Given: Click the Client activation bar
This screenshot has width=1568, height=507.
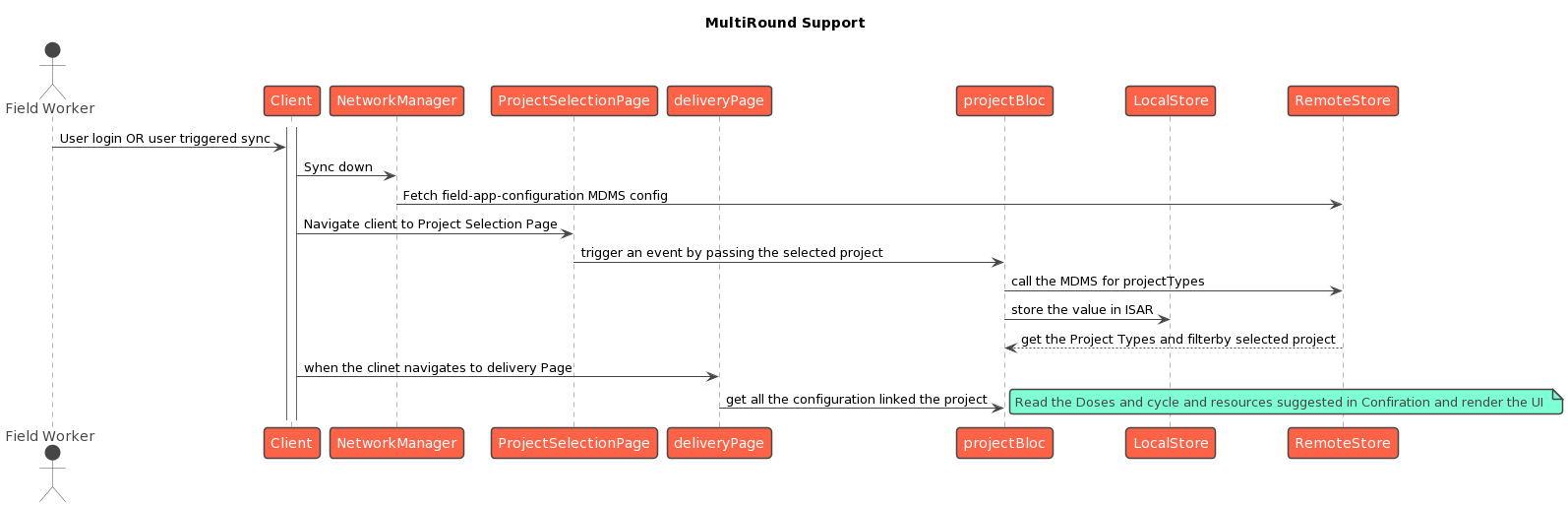Looking at the screenshot, I should [x=291, y=276].
